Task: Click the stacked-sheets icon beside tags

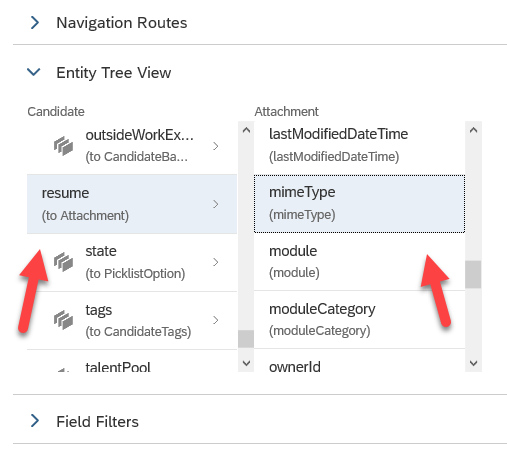Action: point(63,320)
